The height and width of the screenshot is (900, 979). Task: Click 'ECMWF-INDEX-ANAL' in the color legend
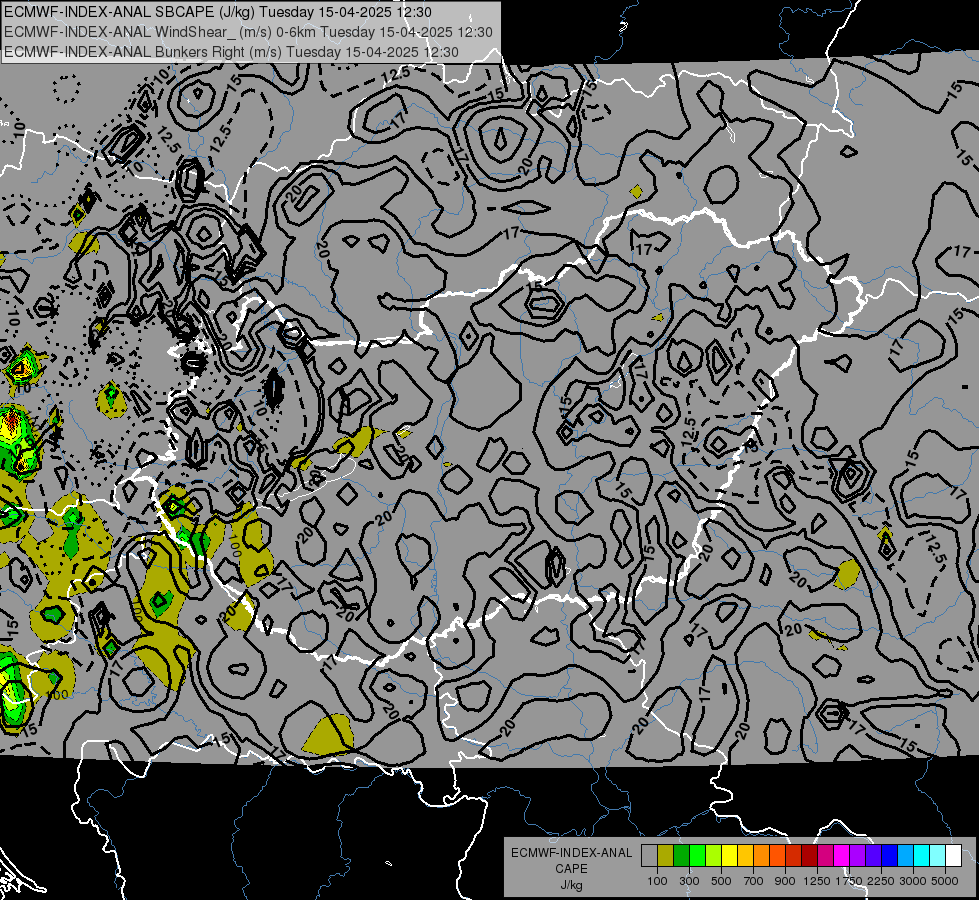(571, 853)
